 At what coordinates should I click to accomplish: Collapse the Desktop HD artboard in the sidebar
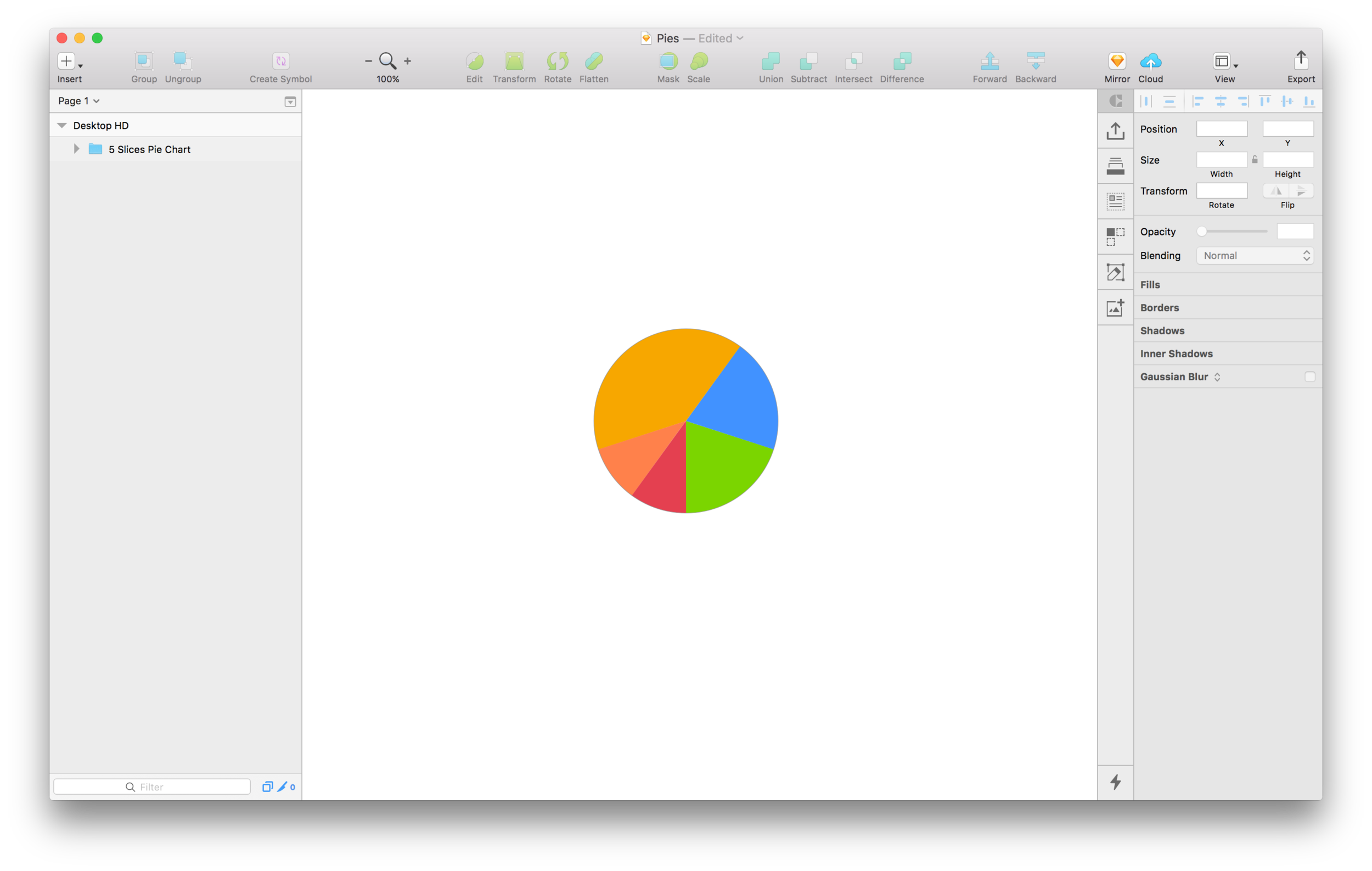[61, 125]
